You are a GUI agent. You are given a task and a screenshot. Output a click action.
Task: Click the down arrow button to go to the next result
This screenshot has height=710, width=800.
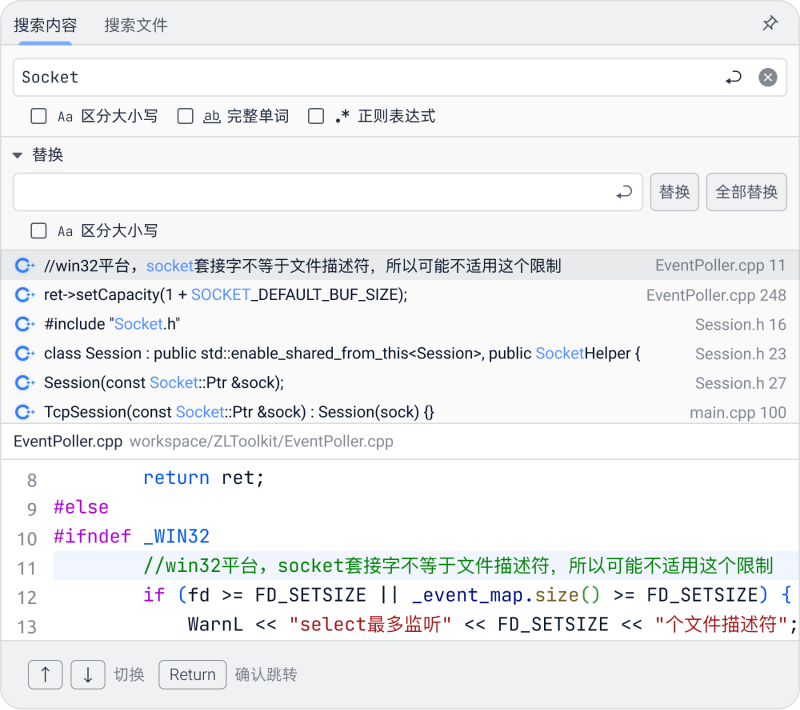(x=88, y=674)
